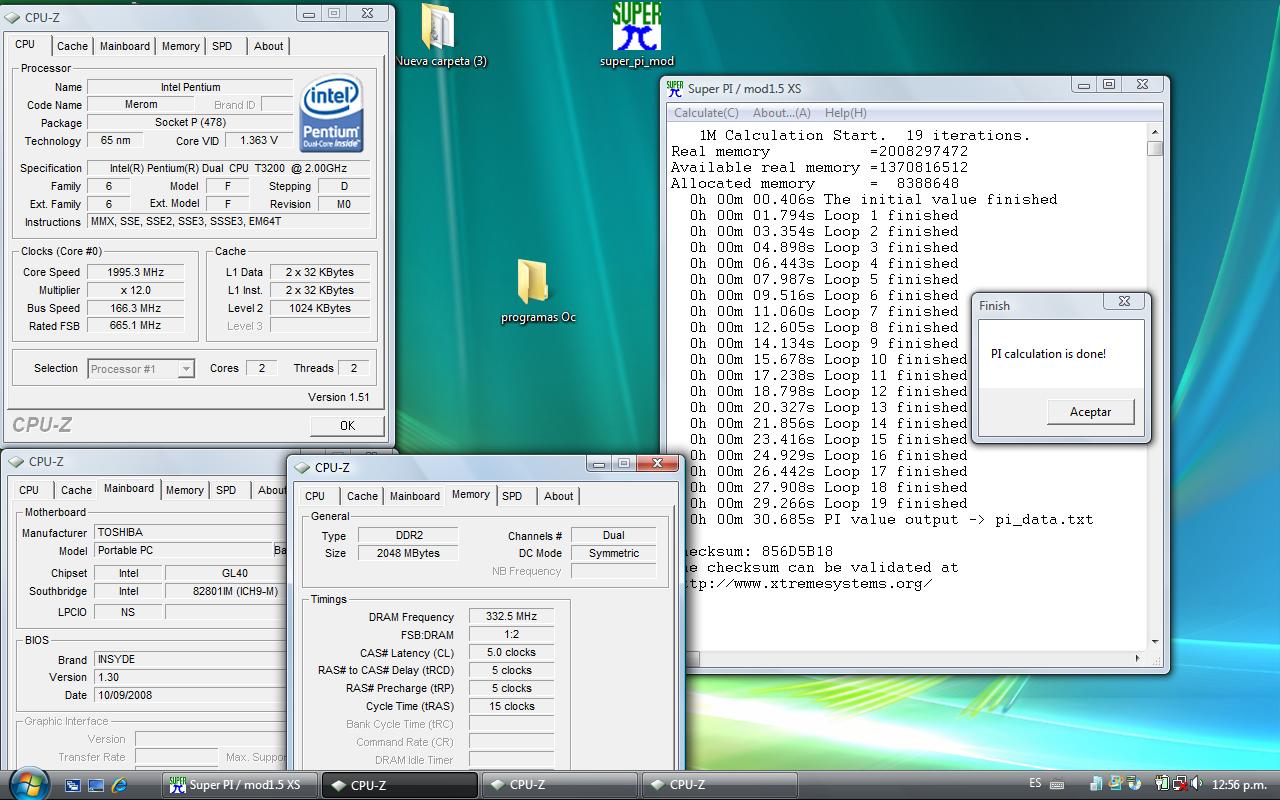Click the Rated FSB value 665.1 MHz
1280x800 pixels.
click(135, 326)
